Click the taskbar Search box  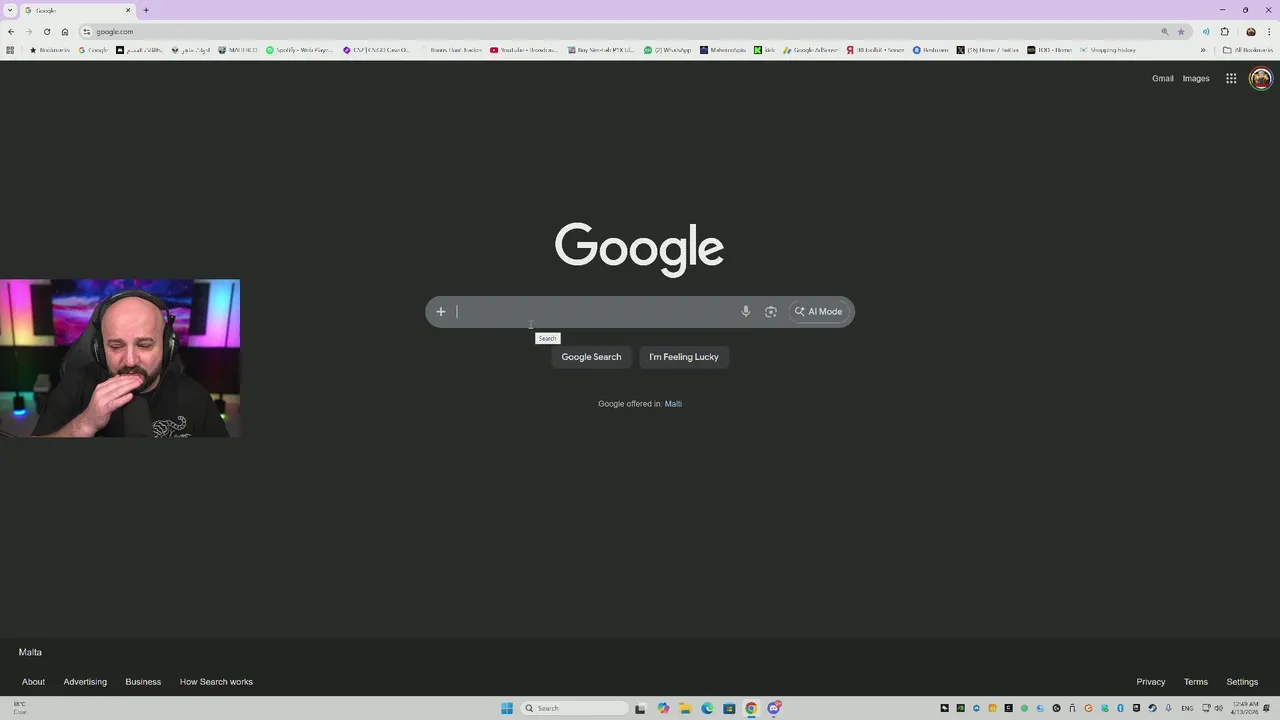[x=574, y=708]
